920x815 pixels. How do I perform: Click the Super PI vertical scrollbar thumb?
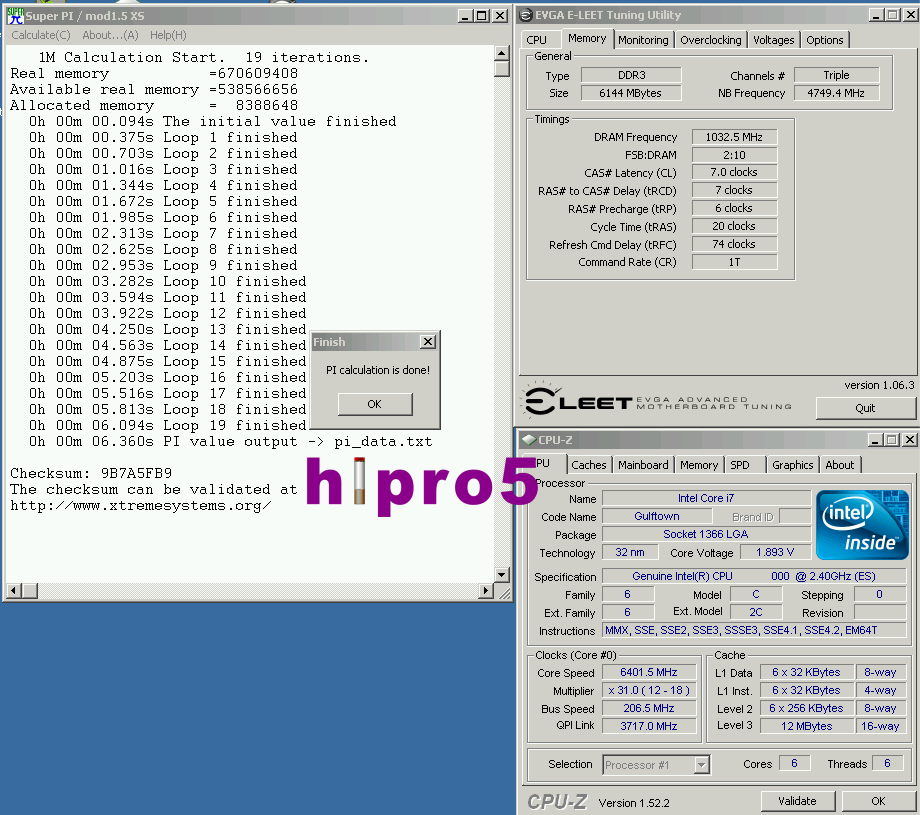point(502,69)
